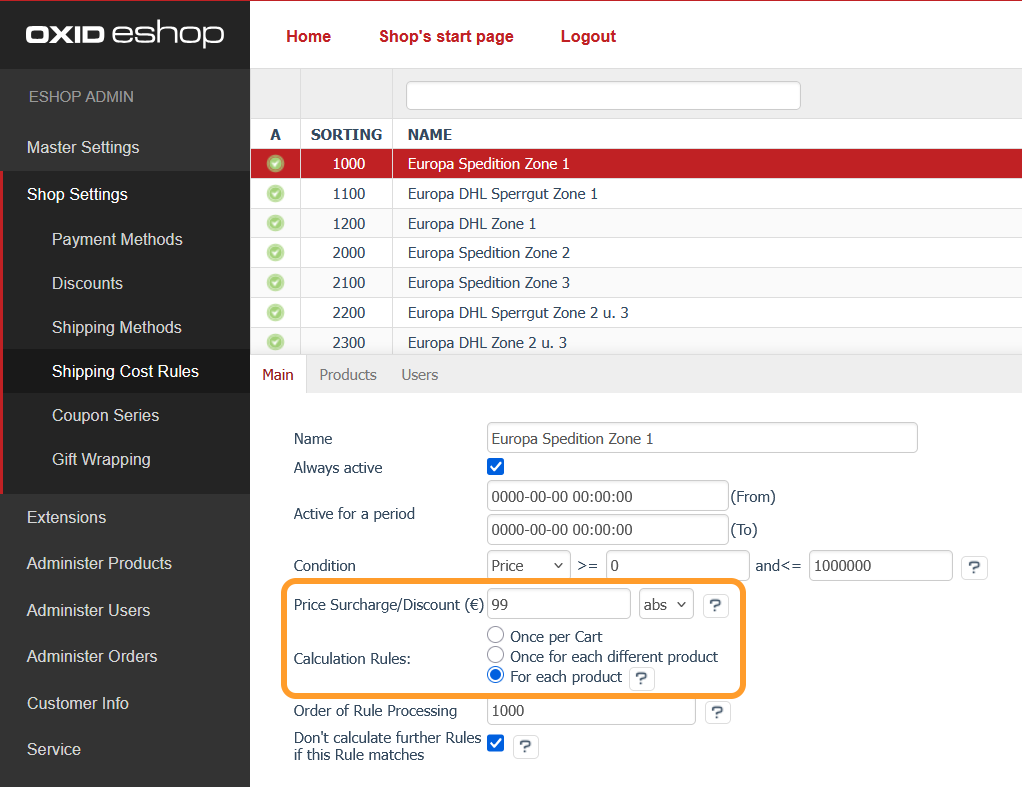The width and height of the screenshot is (1022, 787).
Task: Open the Users tab
Action: click(419, 375)
